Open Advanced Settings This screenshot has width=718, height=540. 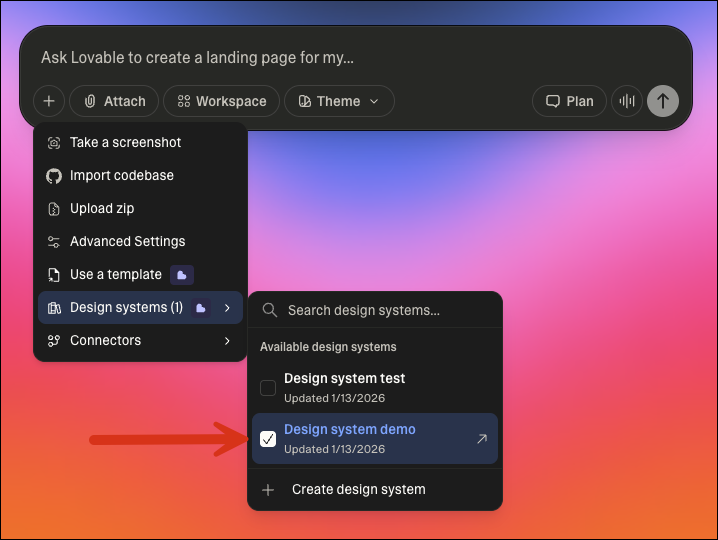[140, 241]
